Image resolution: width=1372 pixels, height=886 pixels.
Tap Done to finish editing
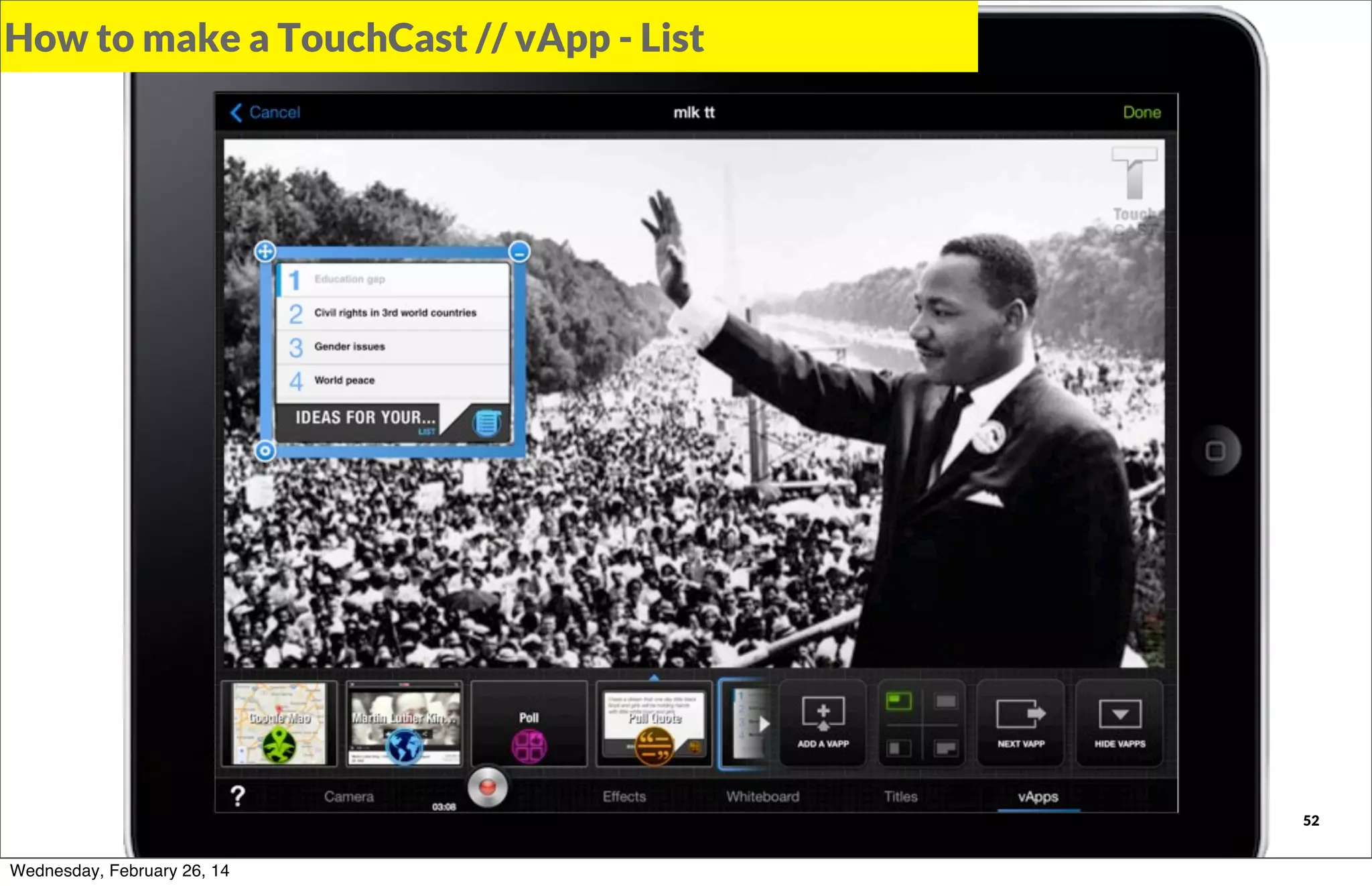coord(1142,113)
